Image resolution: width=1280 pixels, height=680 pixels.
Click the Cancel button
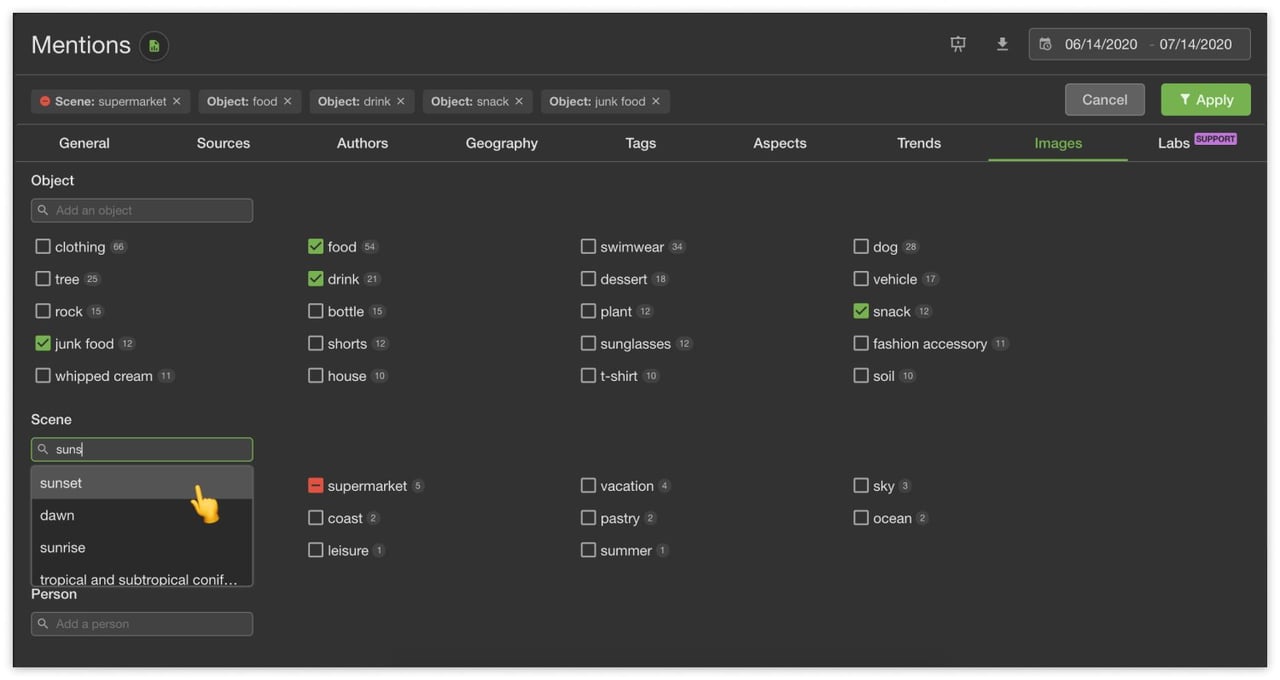pyautogui.click(x=1104, y=100)
